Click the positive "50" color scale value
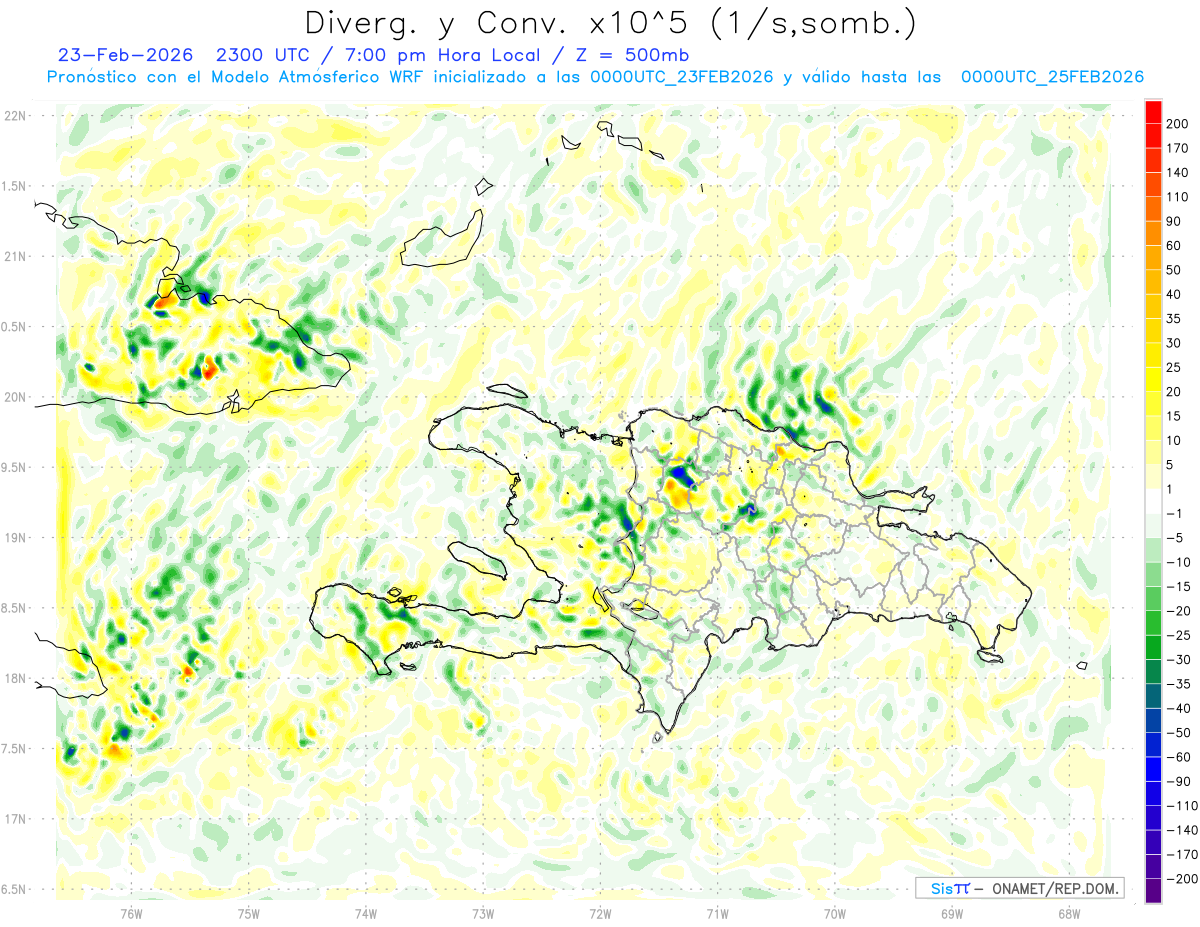Viewport: 1200px width, 927px height. (1174, 270)
